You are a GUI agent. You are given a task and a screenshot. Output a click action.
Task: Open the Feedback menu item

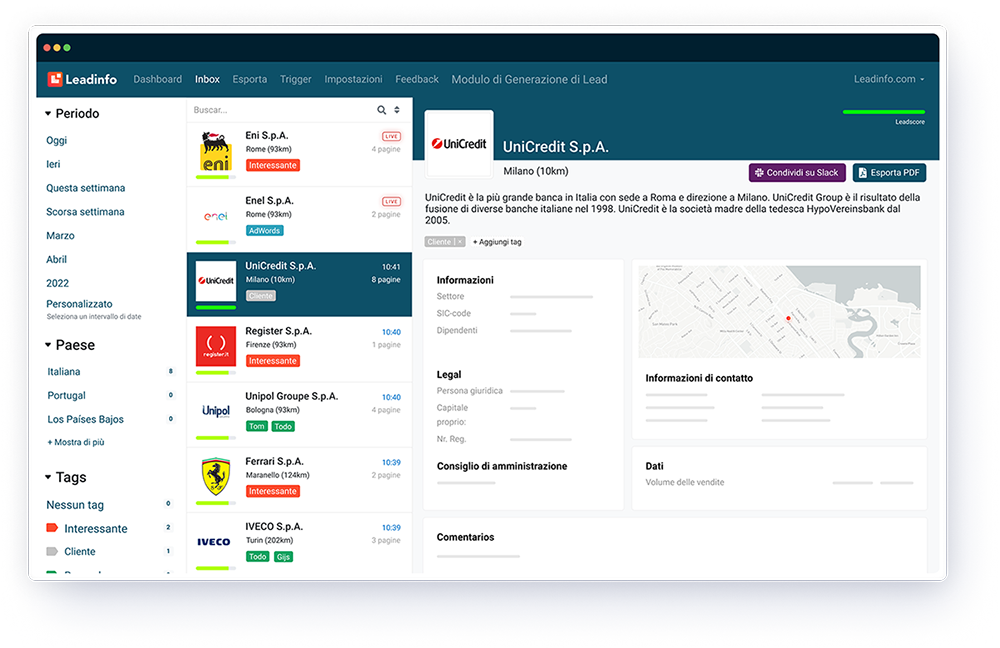417,79
